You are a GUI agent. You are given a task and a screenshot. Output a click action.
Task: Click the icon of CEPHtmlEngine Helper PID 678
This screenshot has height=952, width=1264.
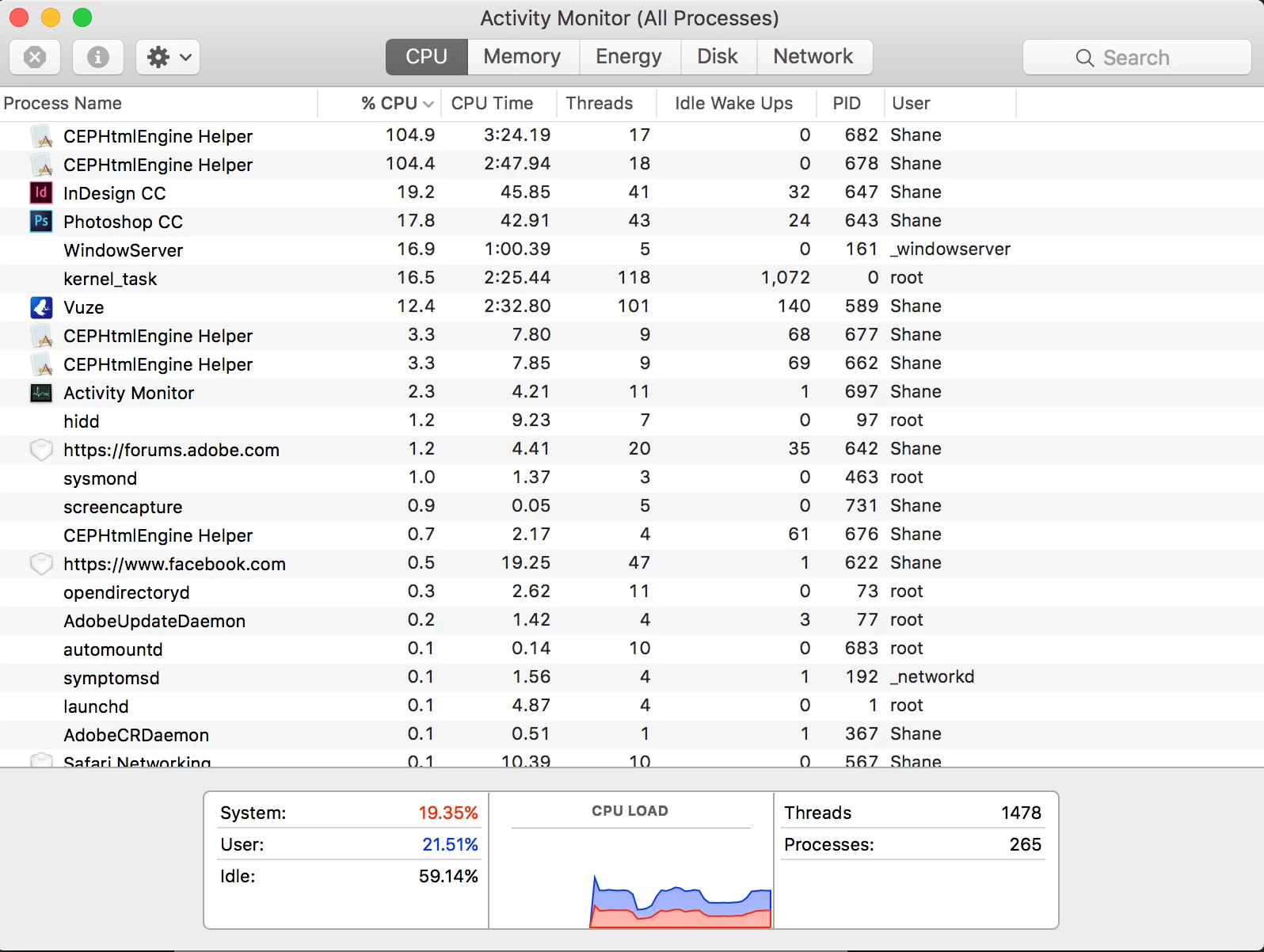click(41, 165)
